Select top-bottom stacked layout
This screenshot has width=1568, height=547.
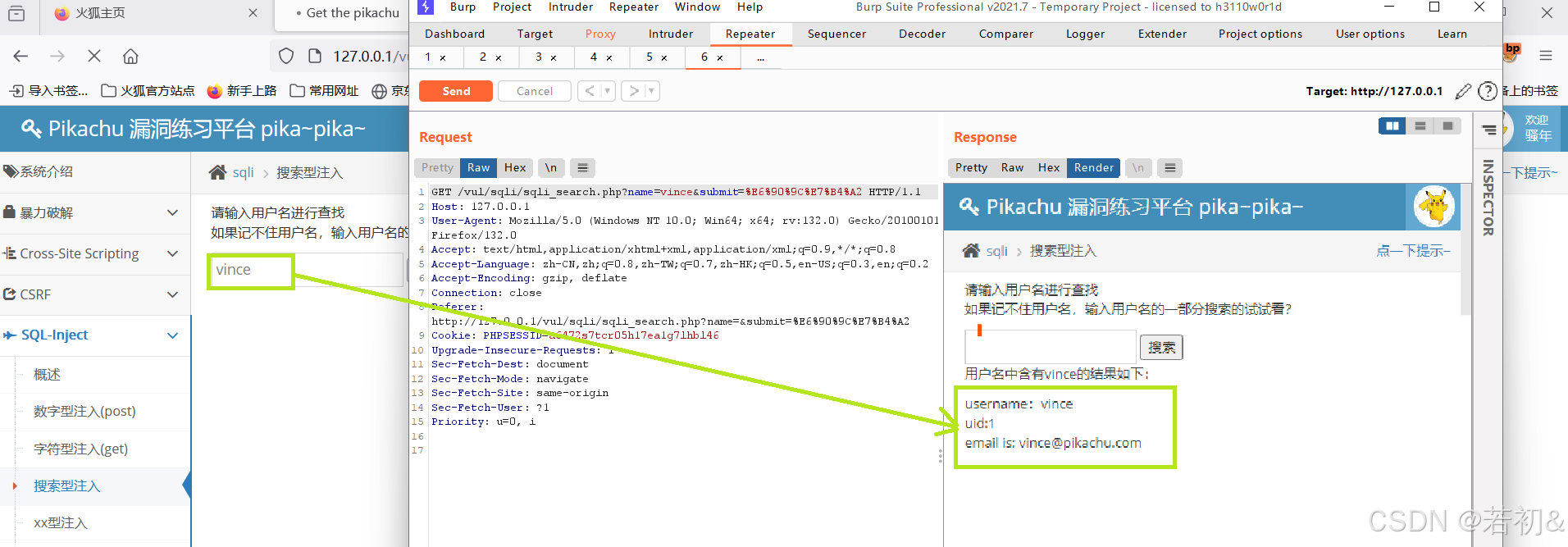click(1420, 125)
